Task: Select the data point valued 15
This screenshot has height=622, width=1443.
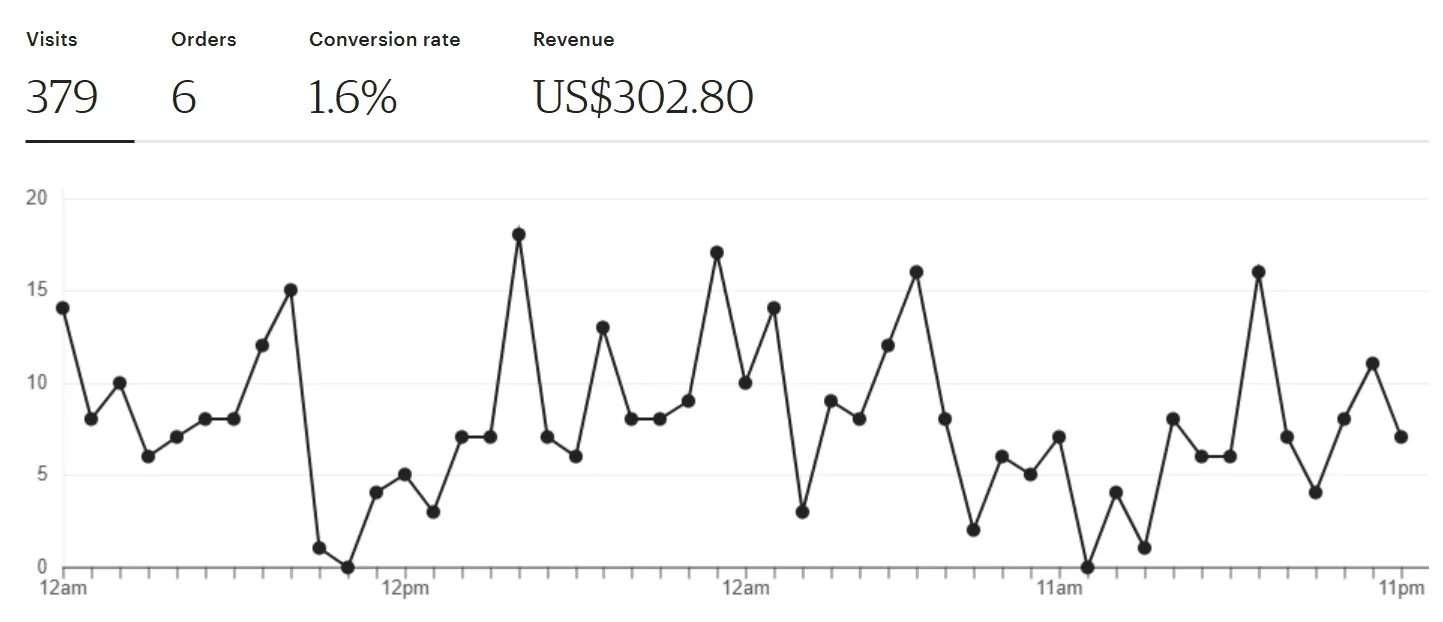Action: pyautogui.click(x=290, y=290)
